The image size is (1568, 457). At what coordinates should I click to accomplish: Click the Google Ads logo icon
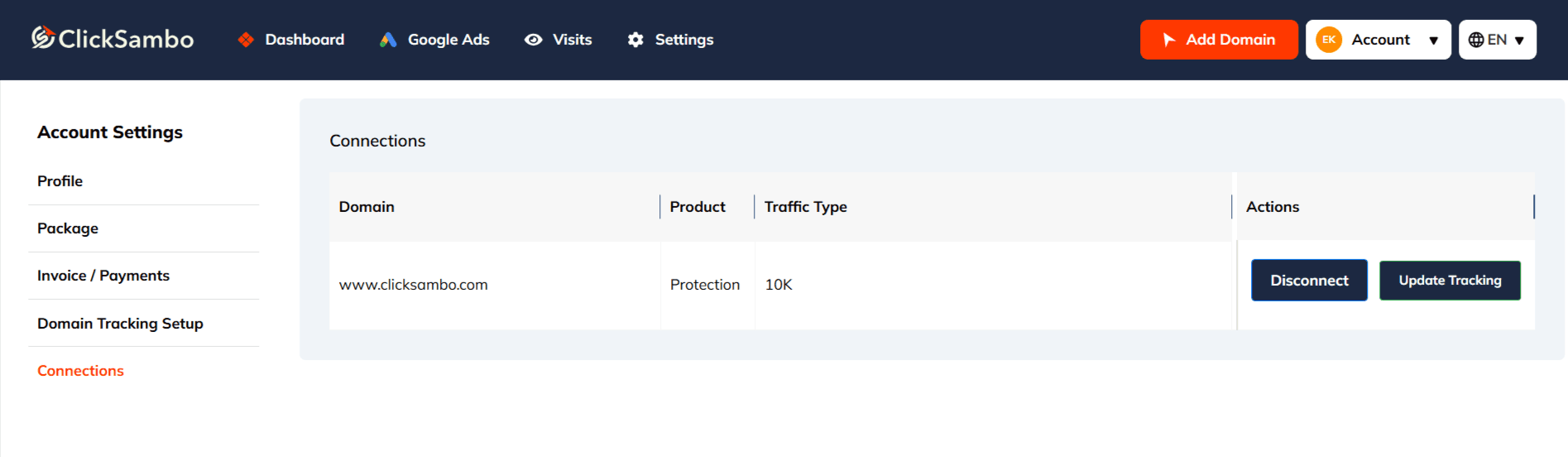click(388, 40)
